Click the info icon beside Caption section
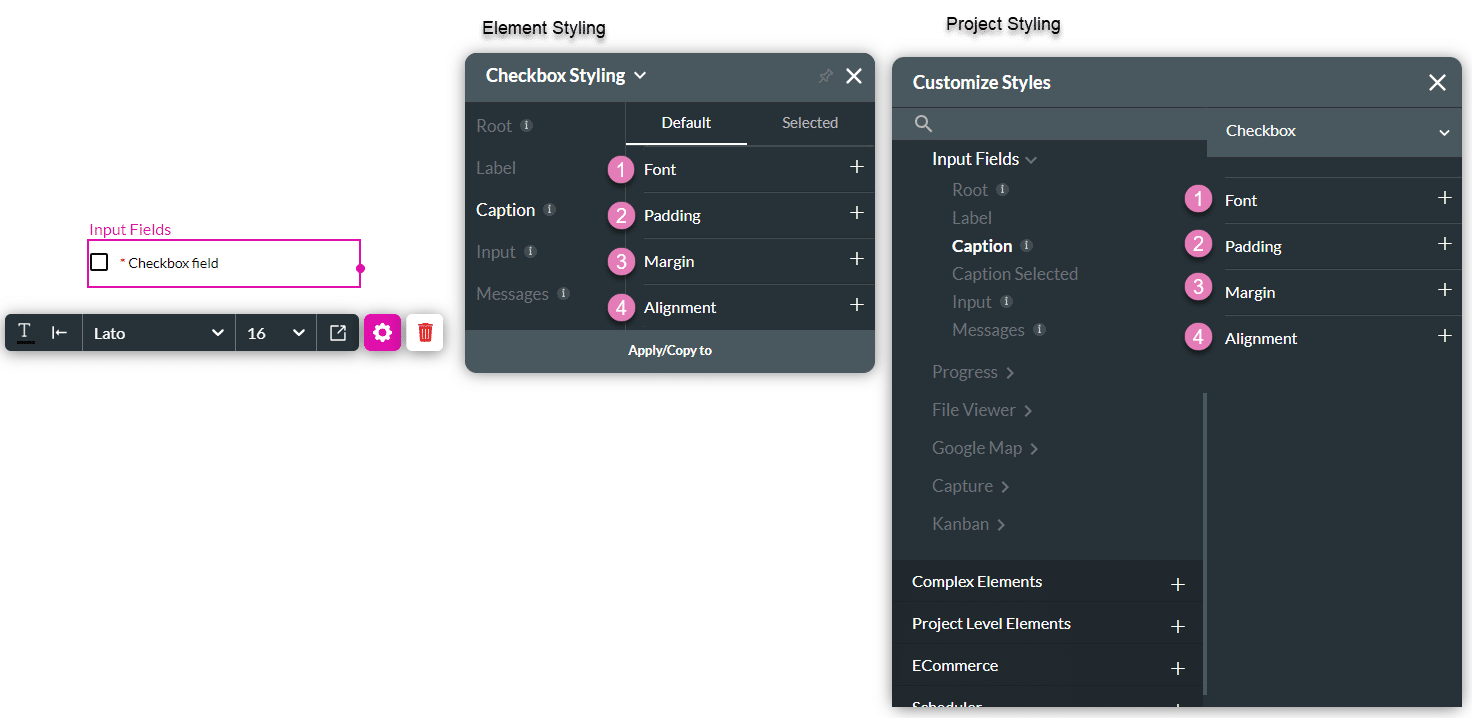1472x718 pixels. coord(550,210)
